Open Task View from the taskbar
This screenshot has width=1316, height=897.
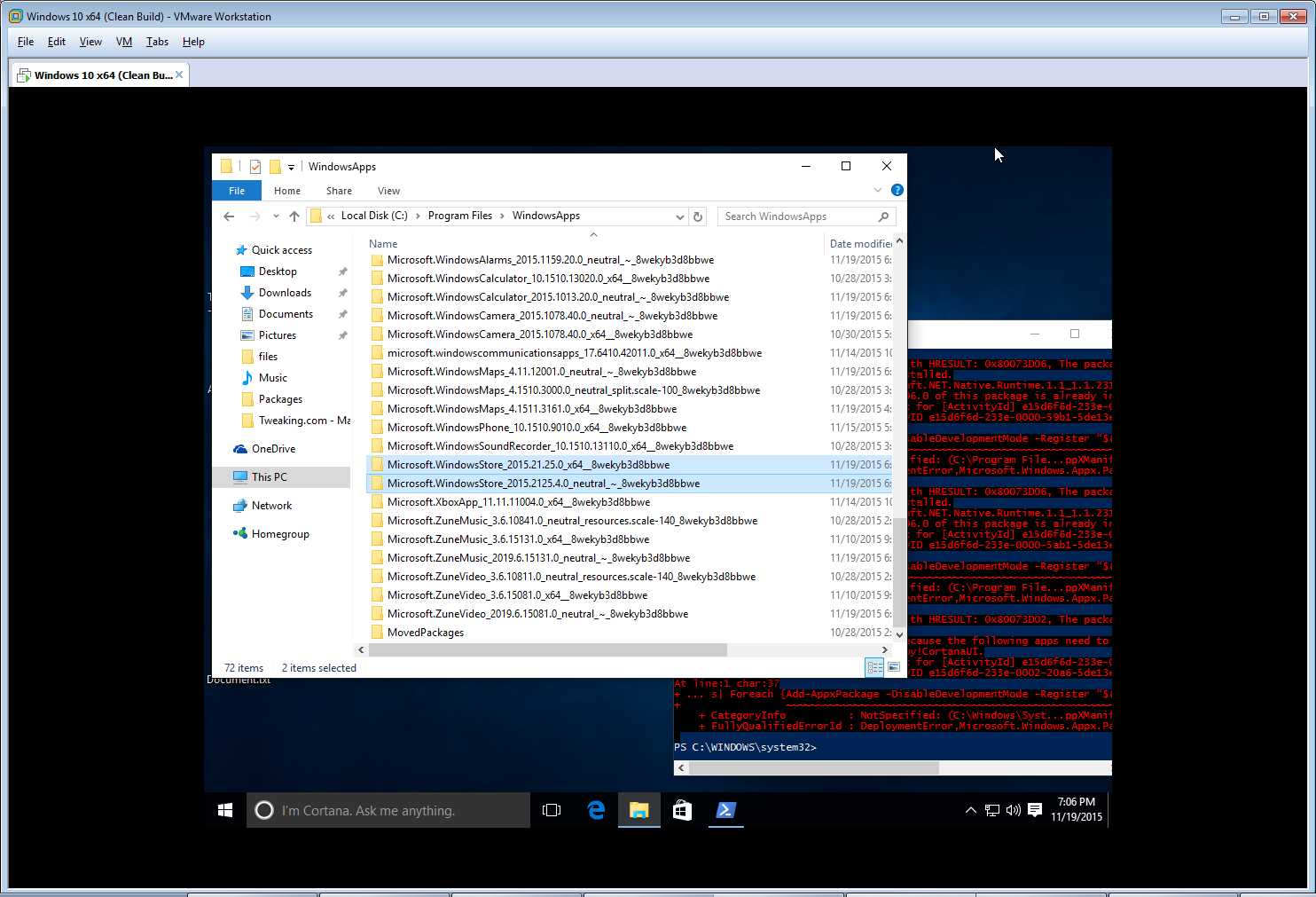(552, 810)
